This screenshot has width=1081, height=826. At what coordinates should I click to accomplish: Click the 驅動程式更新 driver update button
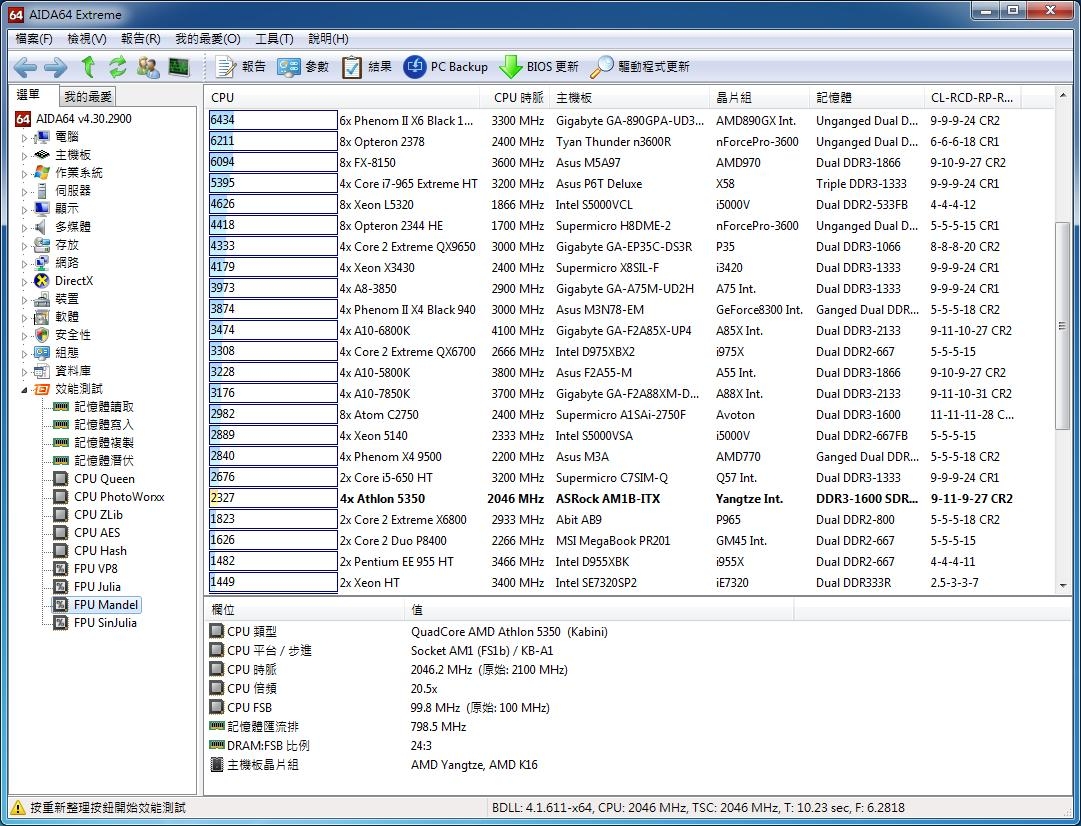[x=640, y=67]
